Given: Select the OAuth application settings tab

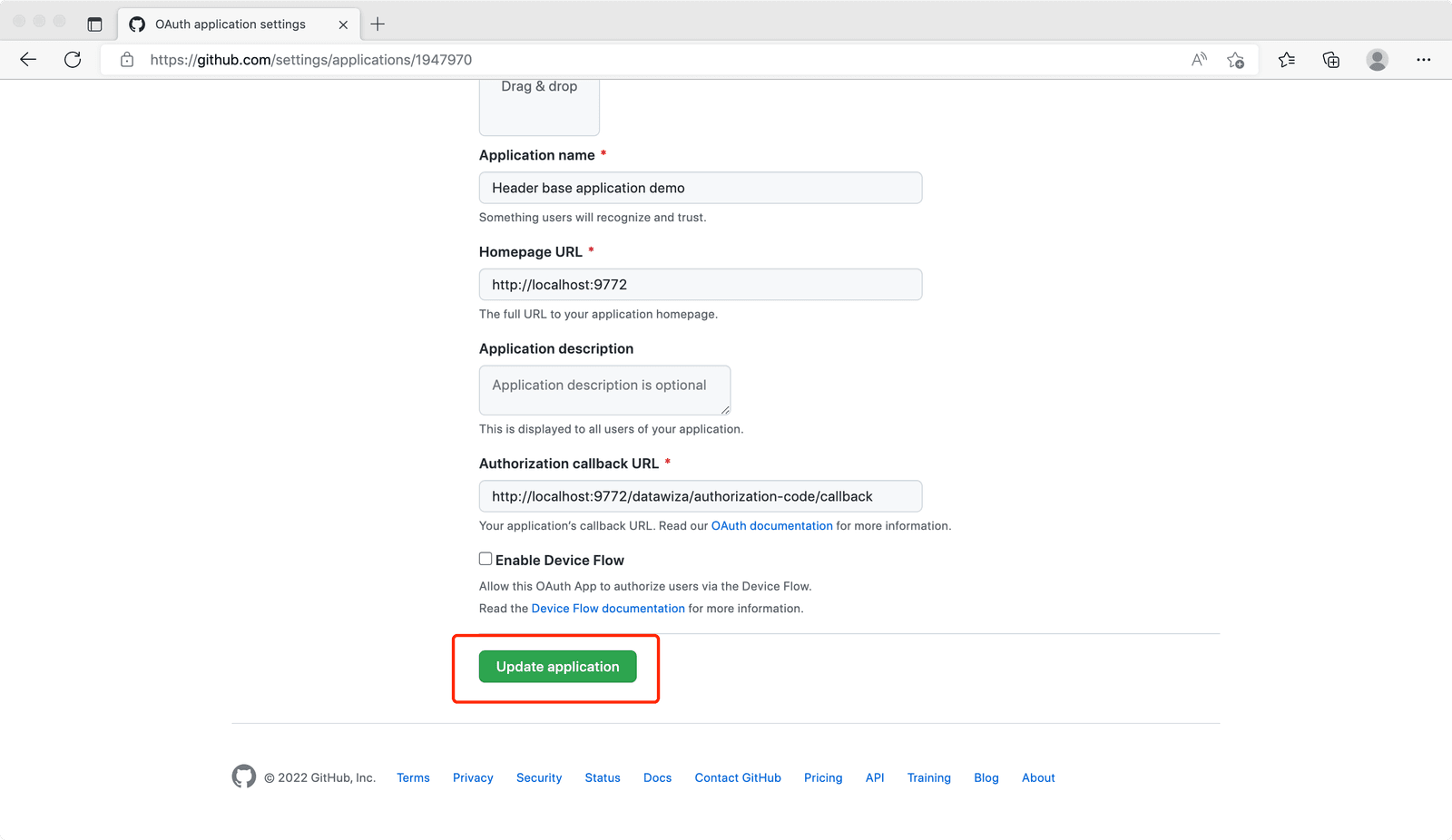Looking at the screenshot, I should click(239, 24).
